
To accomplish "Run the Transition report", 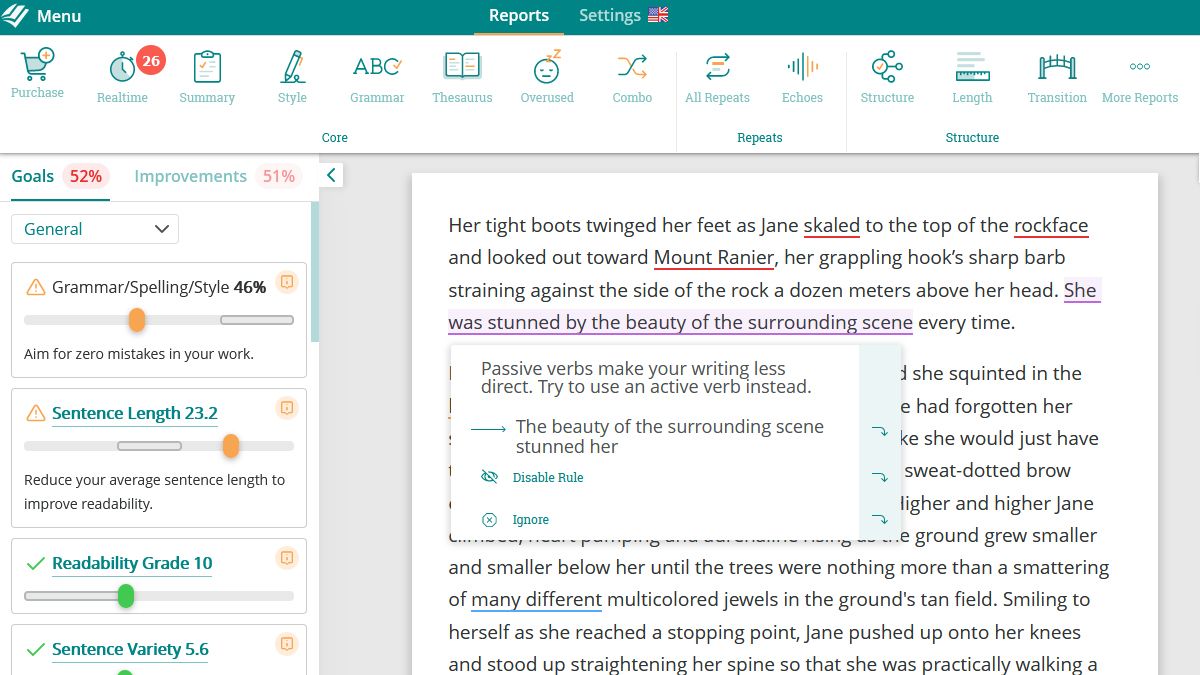I will pyautogui.click(x=1057, y=72).
